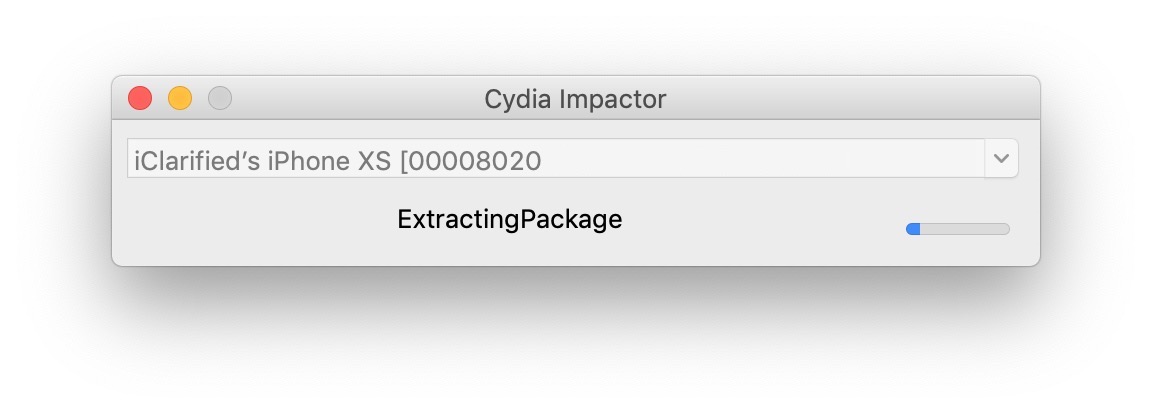Select the "iClarified's" text in device field
The image size is (1152, 414).
point(195,160)
